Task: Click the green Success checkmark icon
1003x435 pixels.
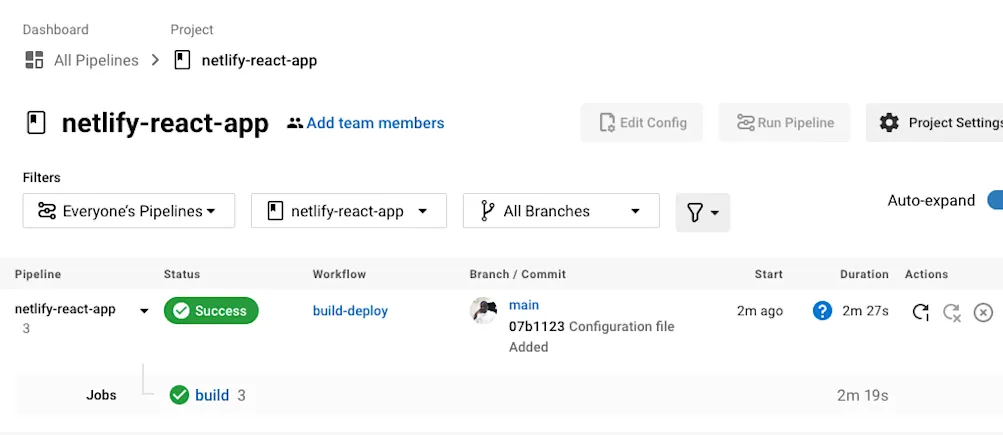Action: [x=181, y=311]
